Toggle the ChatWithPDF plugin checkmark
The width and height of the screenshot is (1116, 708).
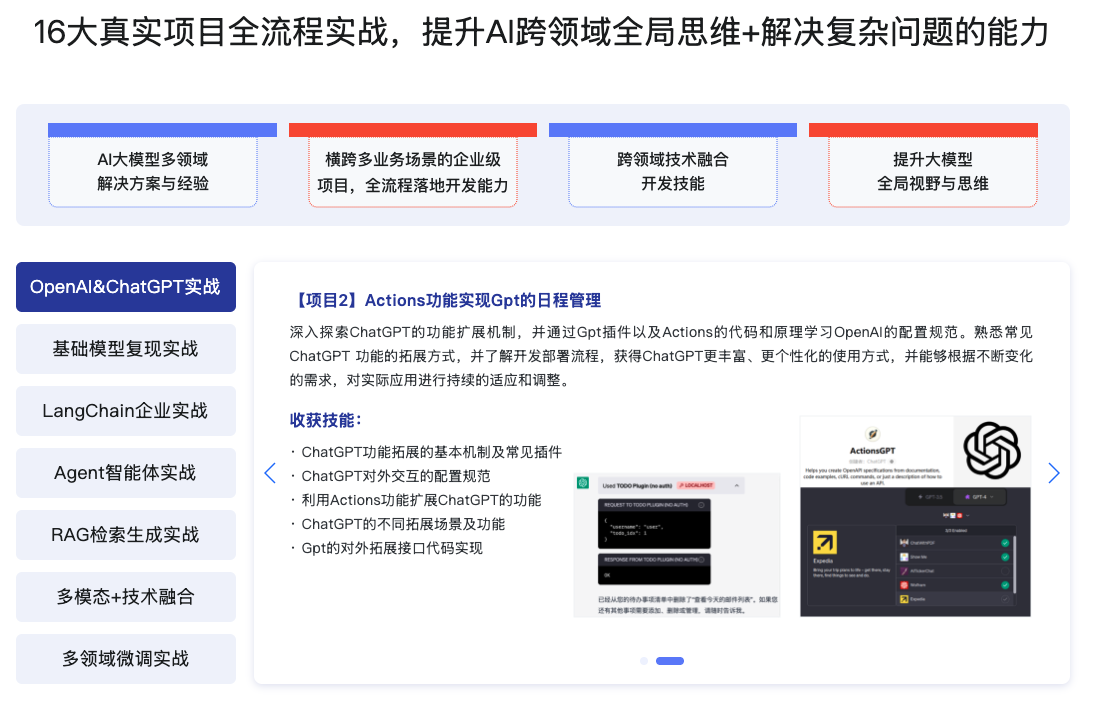pyautogui.click(x=1005, y=543)
